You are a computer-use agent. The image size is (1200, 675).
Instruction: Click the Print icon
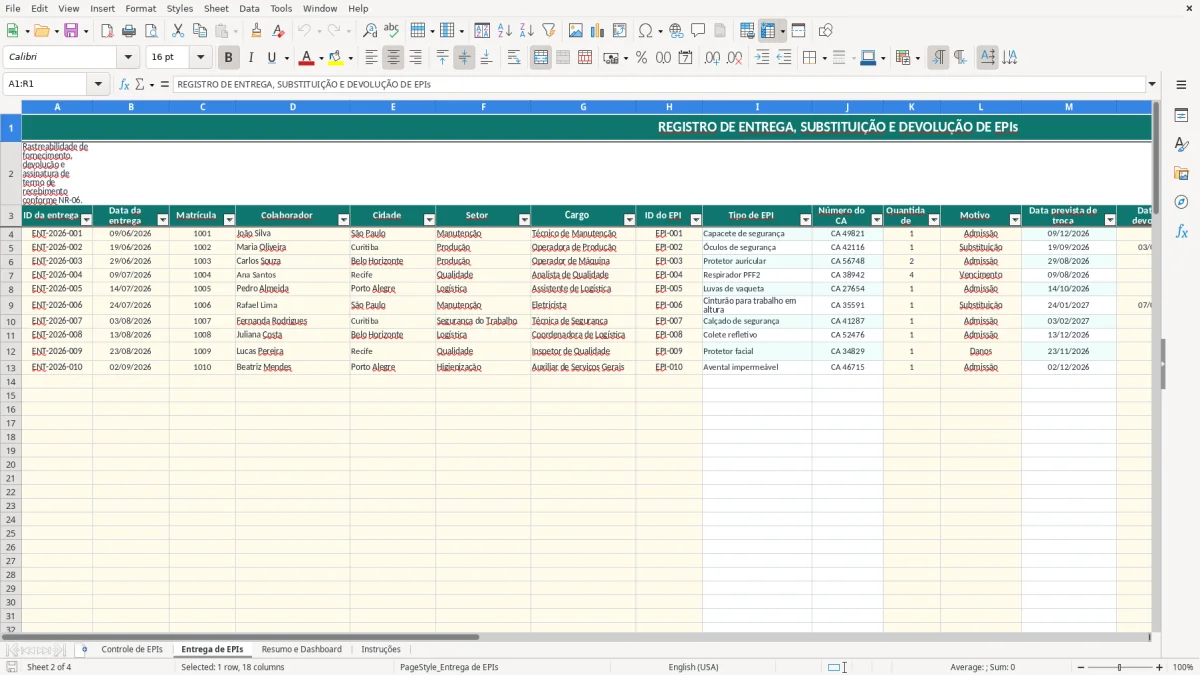pyautogui.click(x=129, y=31)
